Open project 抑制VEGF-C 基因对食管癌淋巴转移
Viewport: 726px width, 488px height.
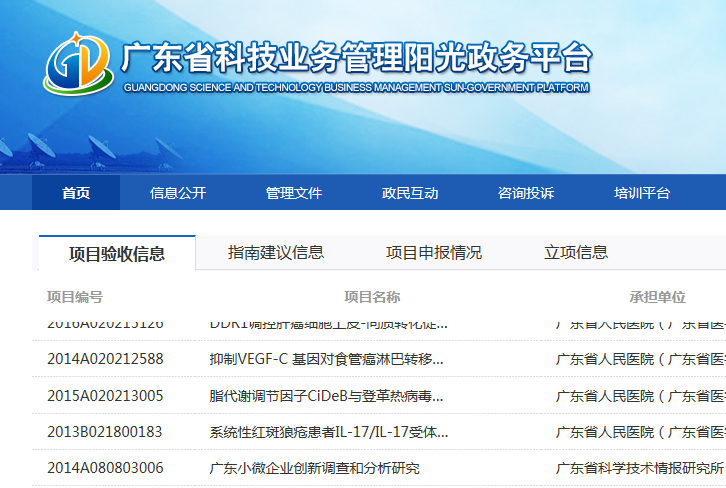(x=326, y=359)
